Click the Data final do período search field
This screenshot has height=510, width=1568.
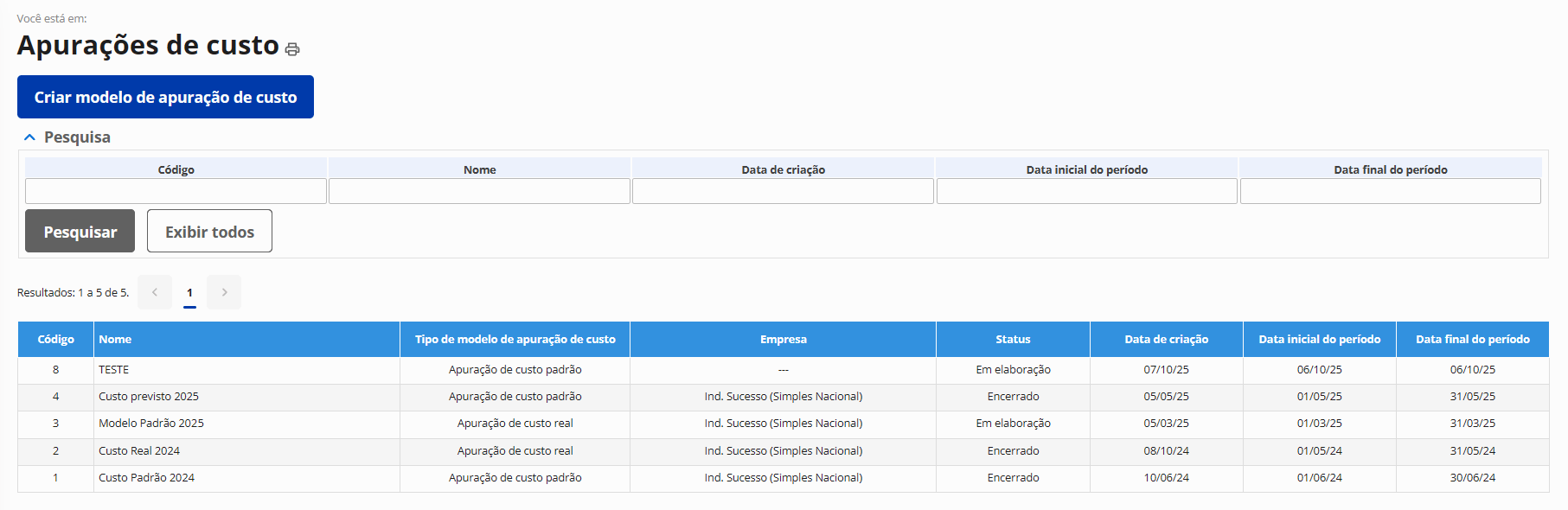coord(1390,191)
